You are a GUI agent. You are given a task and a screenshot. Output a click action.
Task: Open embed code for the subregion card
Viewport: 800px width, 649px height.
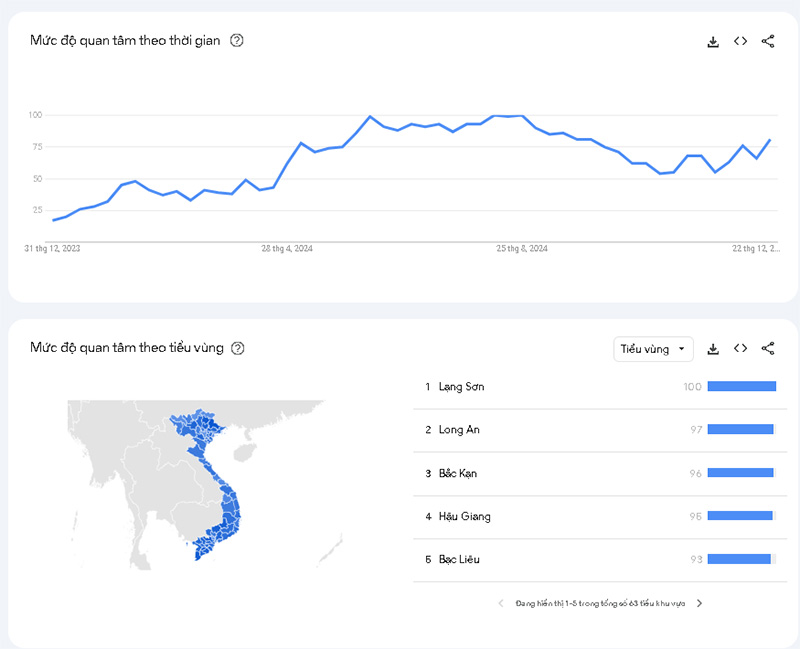[x=740, y=348]
